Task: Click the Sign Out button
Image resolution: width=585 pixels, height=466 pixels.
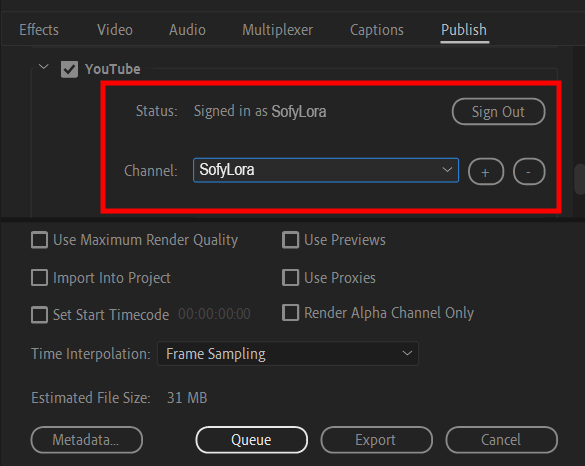Action: pos(498,112)
